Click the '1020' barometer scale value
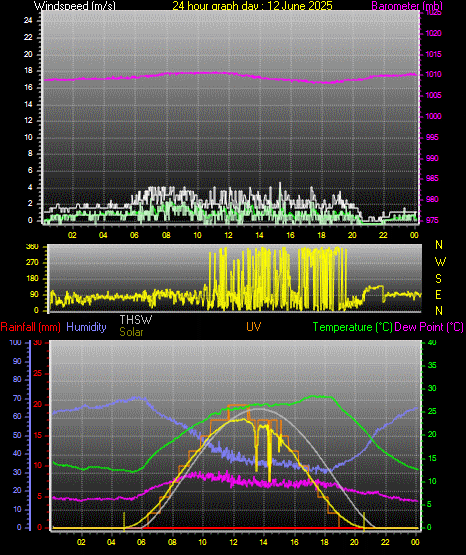Image resolution: width=466 pixels, height=555 pixels. [433, 33]
